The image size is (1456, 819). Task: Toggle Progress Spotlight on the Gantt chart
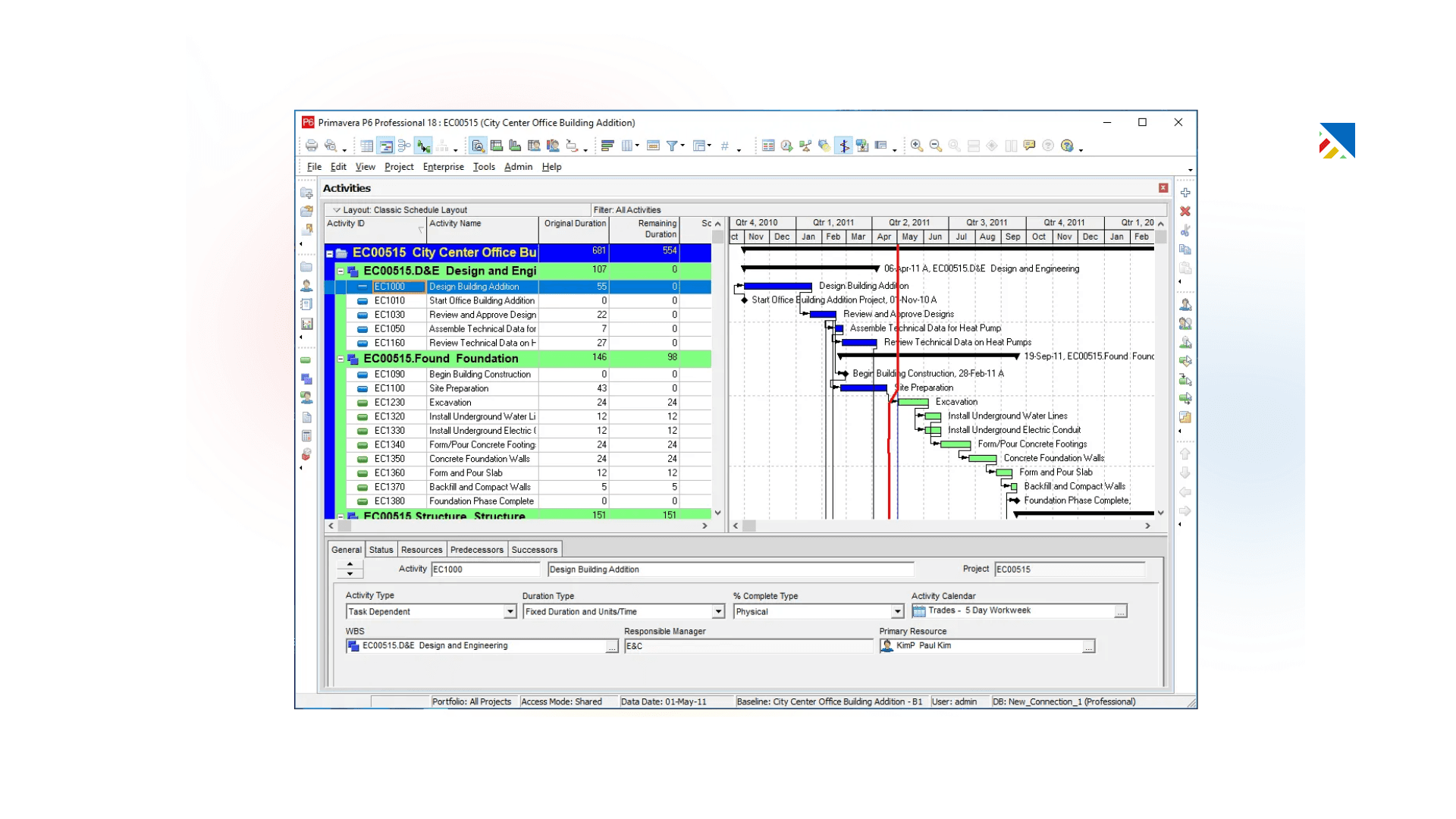843,146
